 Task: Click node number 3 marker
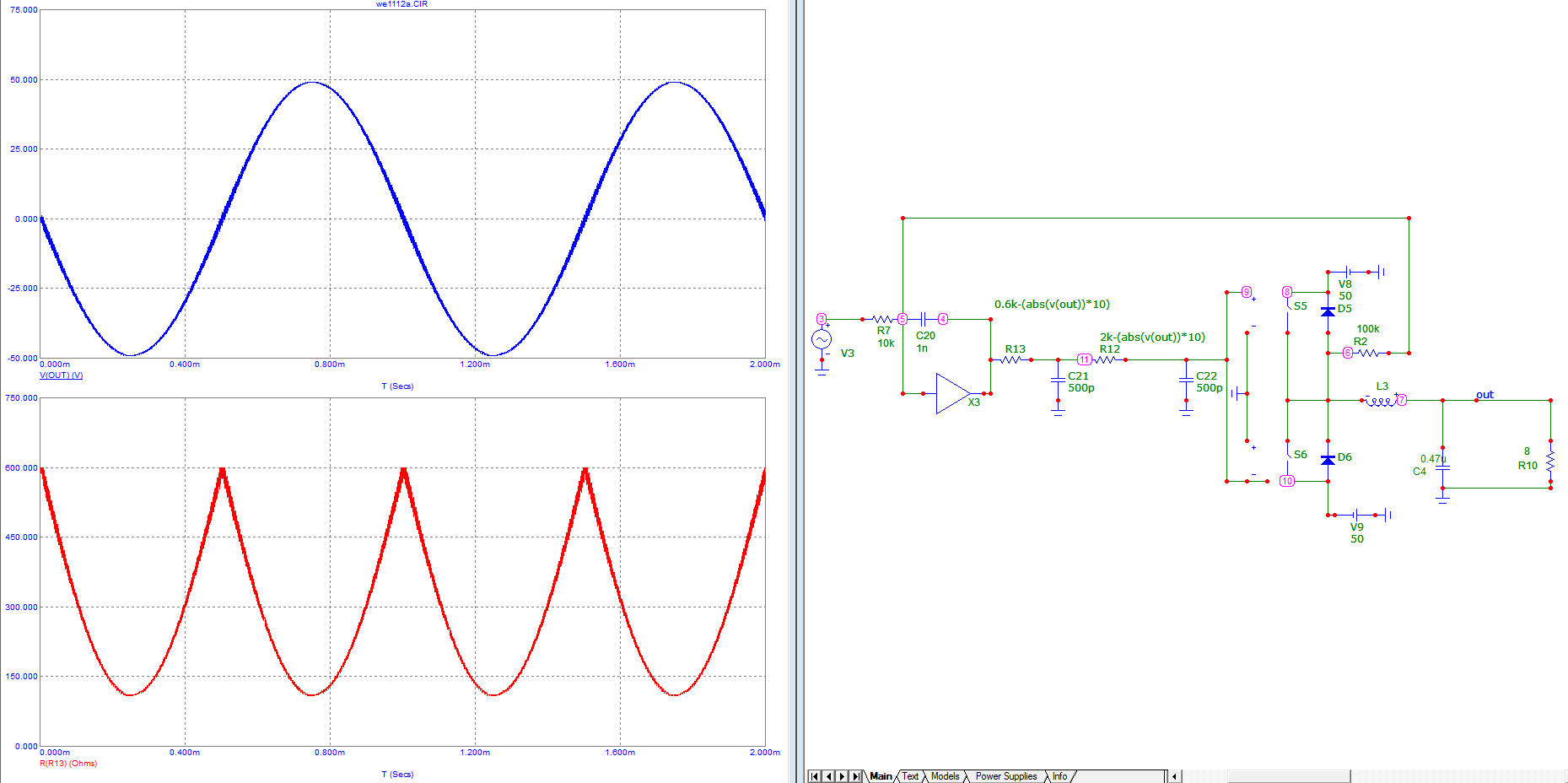tap(821, 319)
